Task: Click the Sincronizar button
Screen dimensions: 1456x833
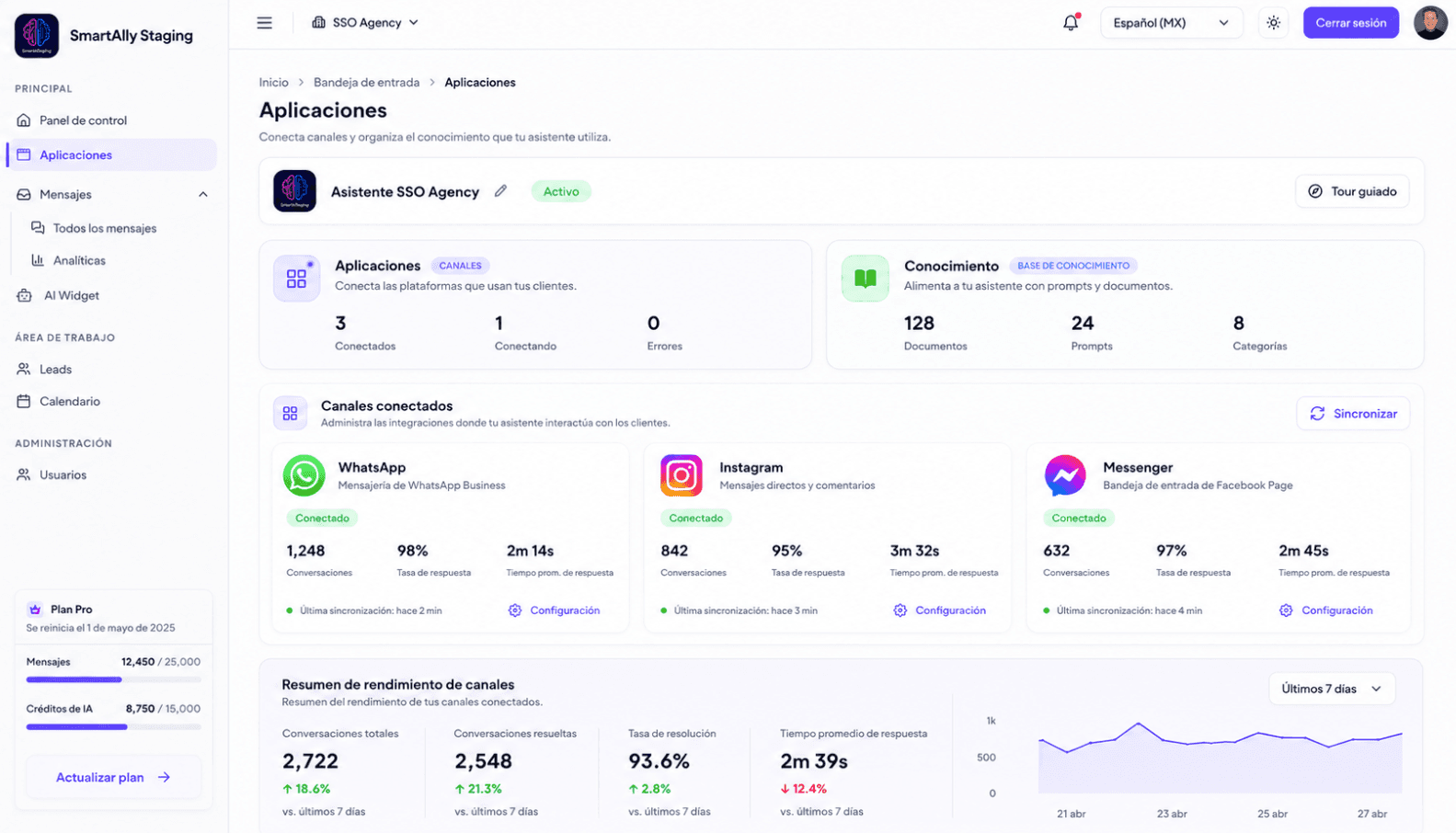Action: coord(1353,414)
